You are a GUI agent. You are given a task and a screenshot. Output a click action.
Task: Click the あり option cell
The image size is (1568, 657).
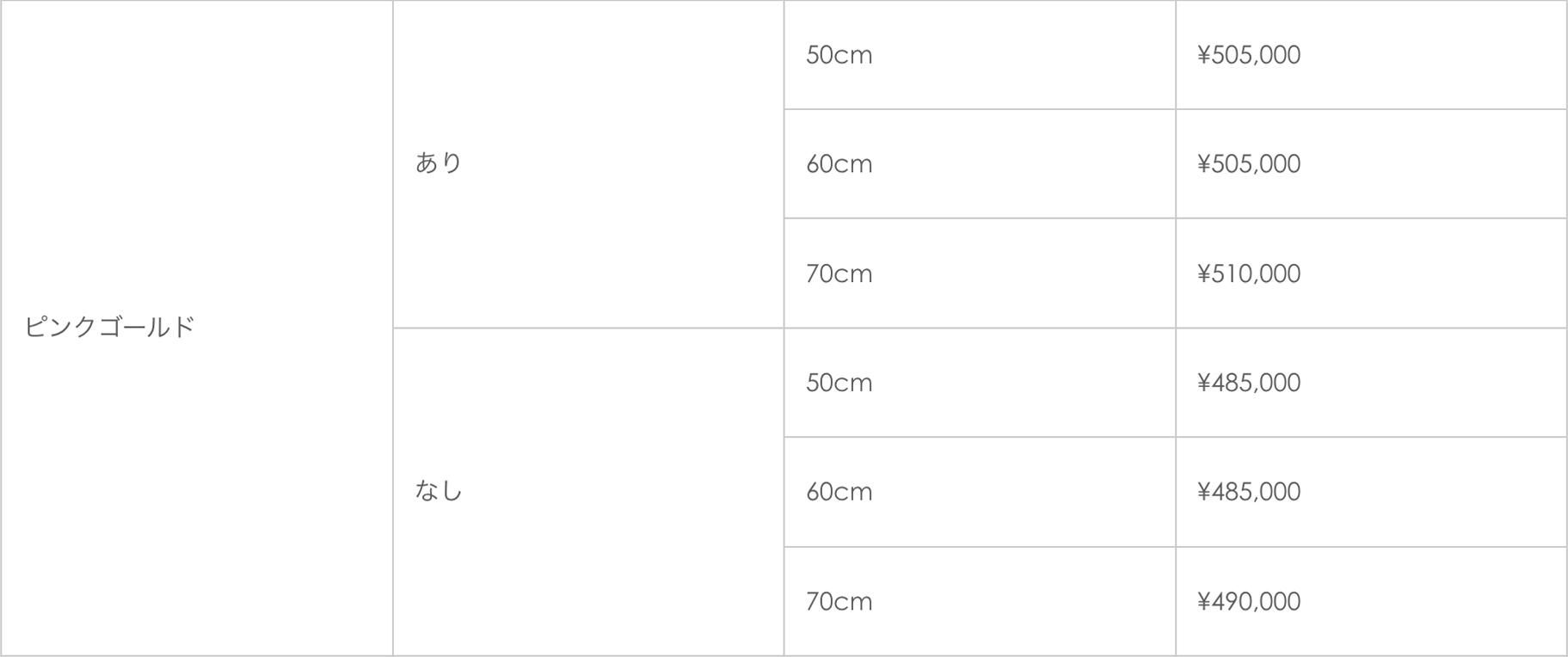pos(588,163)
